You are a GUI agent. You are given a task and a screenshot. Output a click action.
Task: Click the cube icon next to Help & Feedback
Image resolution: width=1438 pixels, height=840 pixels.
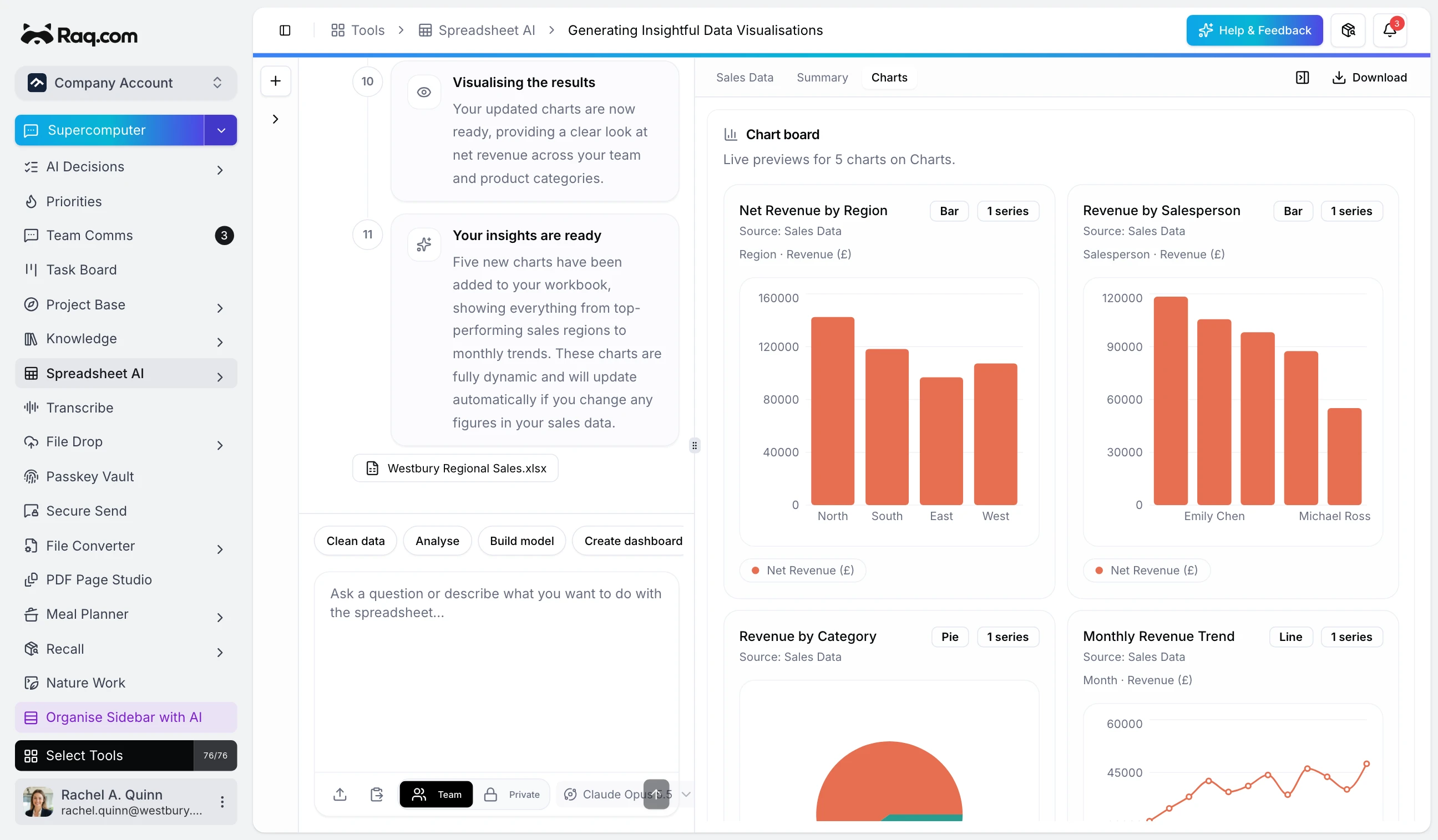tap(1348, 30)
